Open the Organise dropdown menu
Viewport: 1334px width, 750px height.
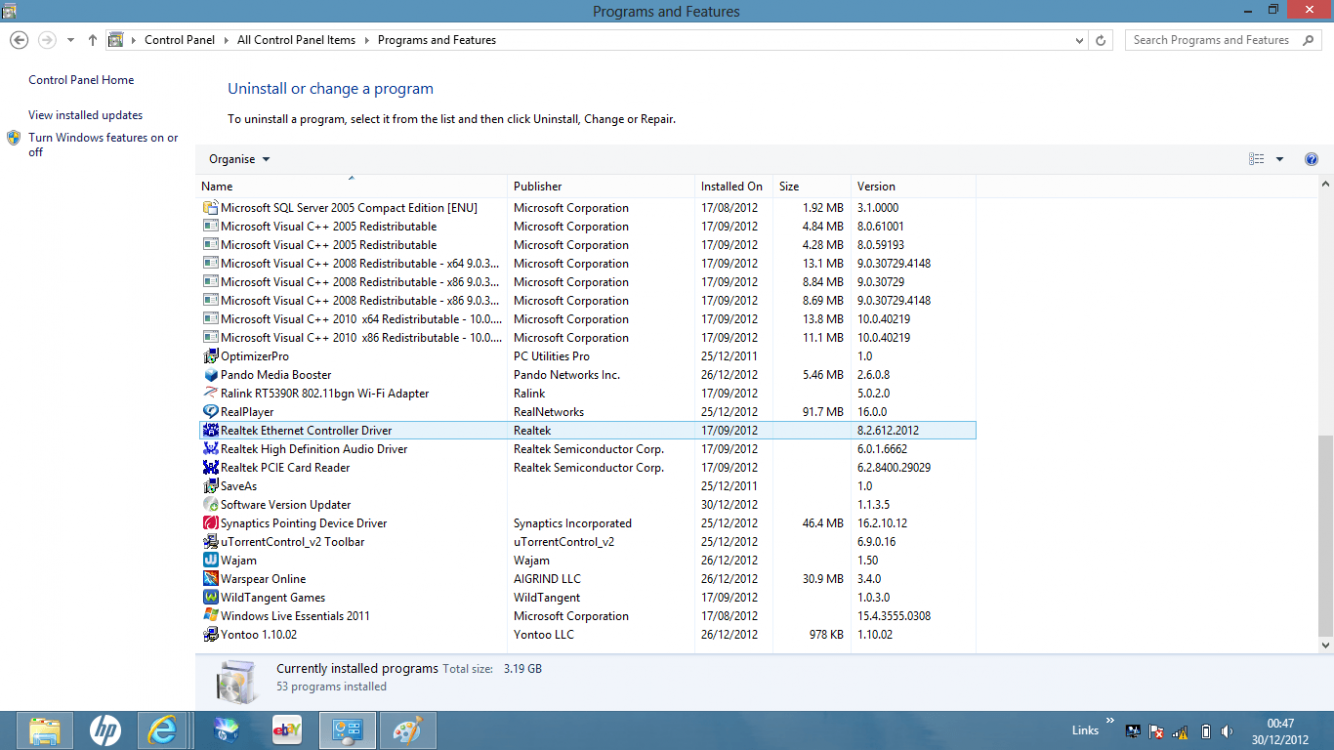(239, 159)
